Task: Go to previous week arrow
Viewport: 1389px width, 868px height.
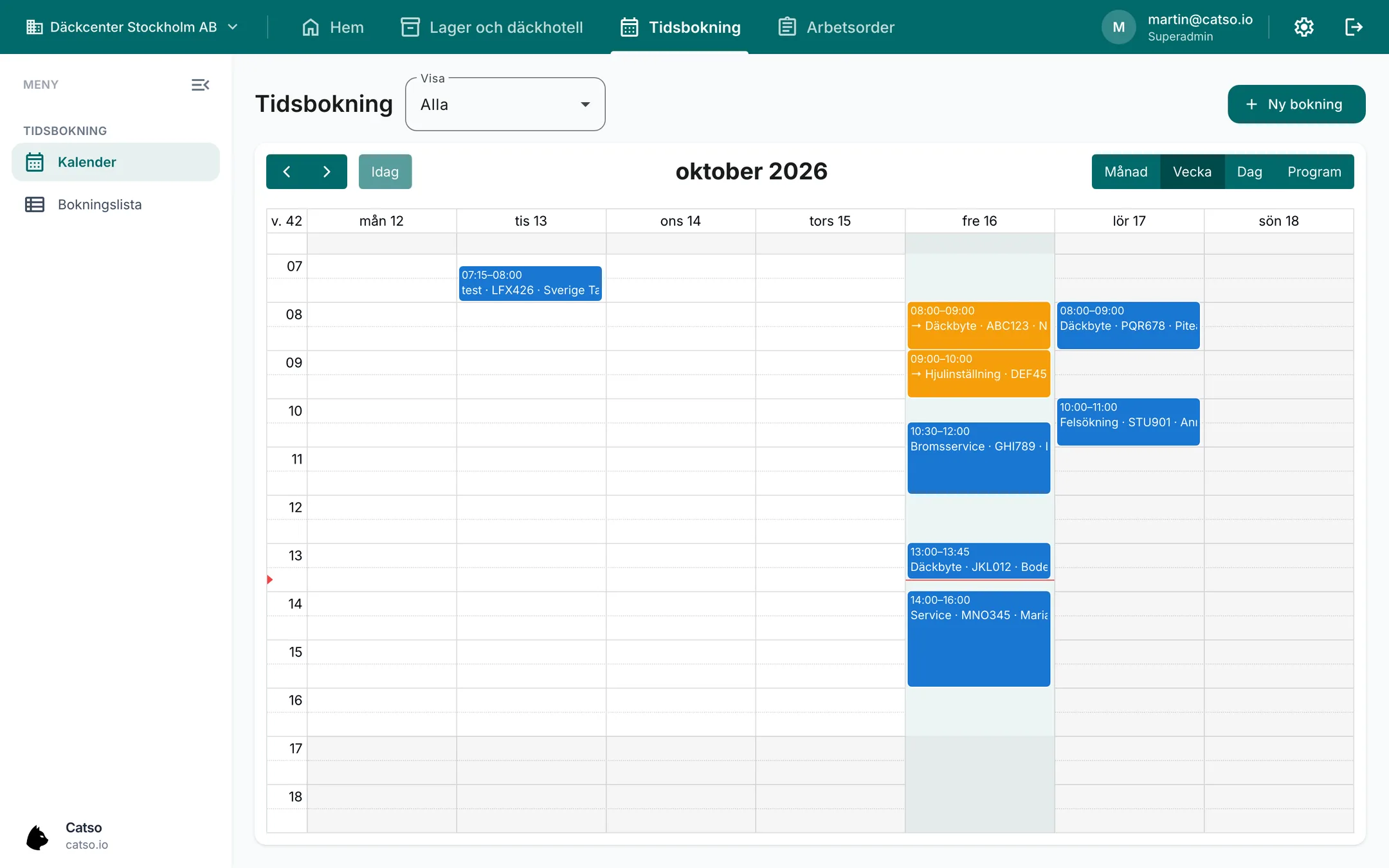Action: pyautogui.click(x=287, y=172)
